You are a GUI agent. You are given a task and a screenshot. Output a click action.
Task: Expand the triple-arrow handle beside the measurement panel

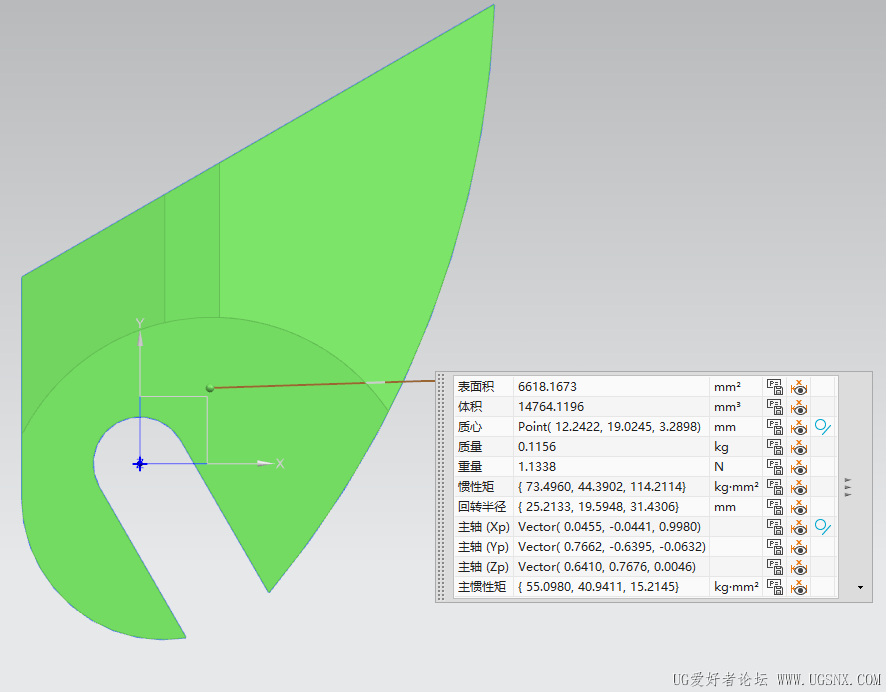coord(848,487)
